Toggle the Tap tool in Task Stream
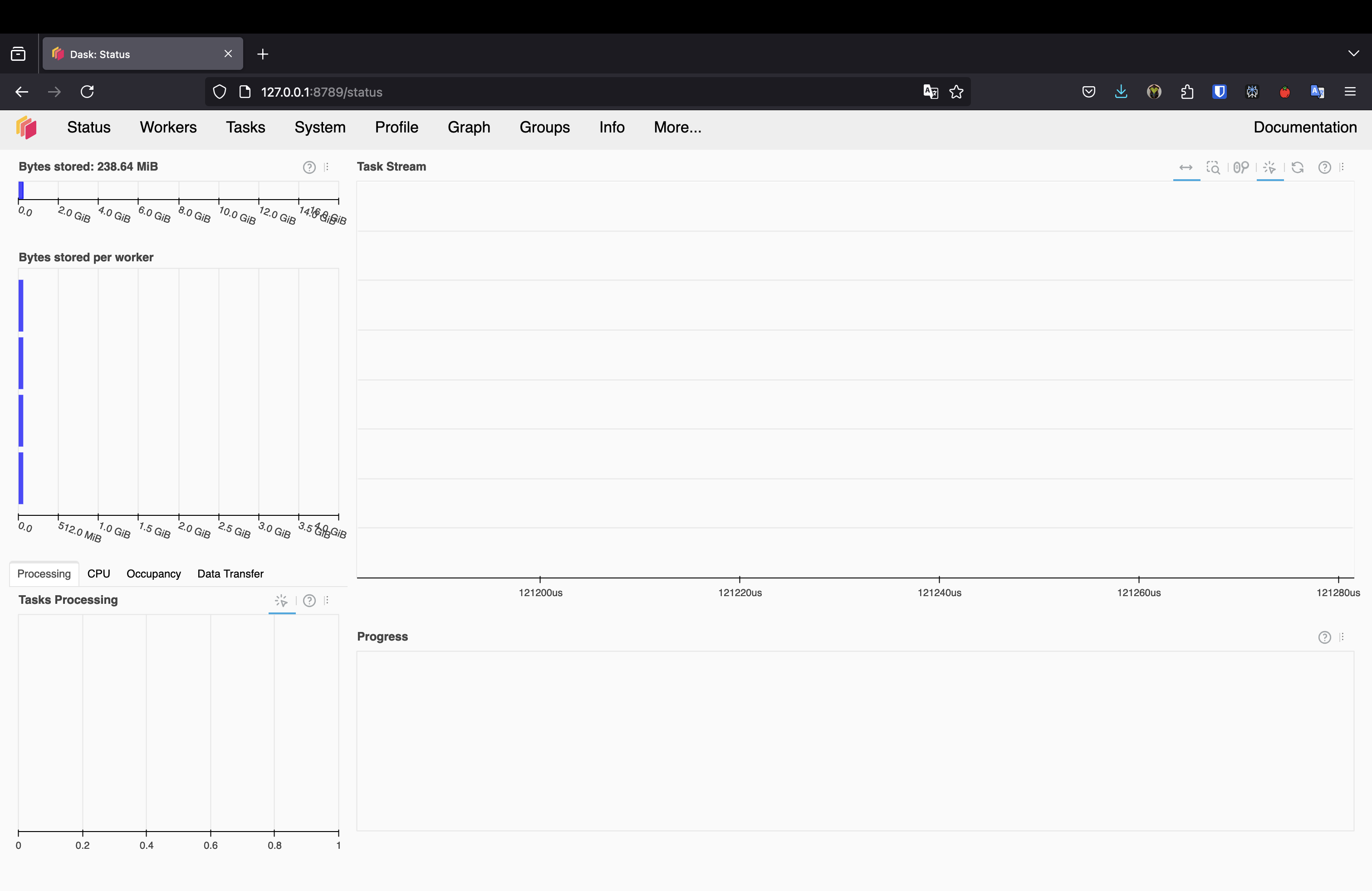This screenshot has width=1372, height=891. coord(1269,167)
